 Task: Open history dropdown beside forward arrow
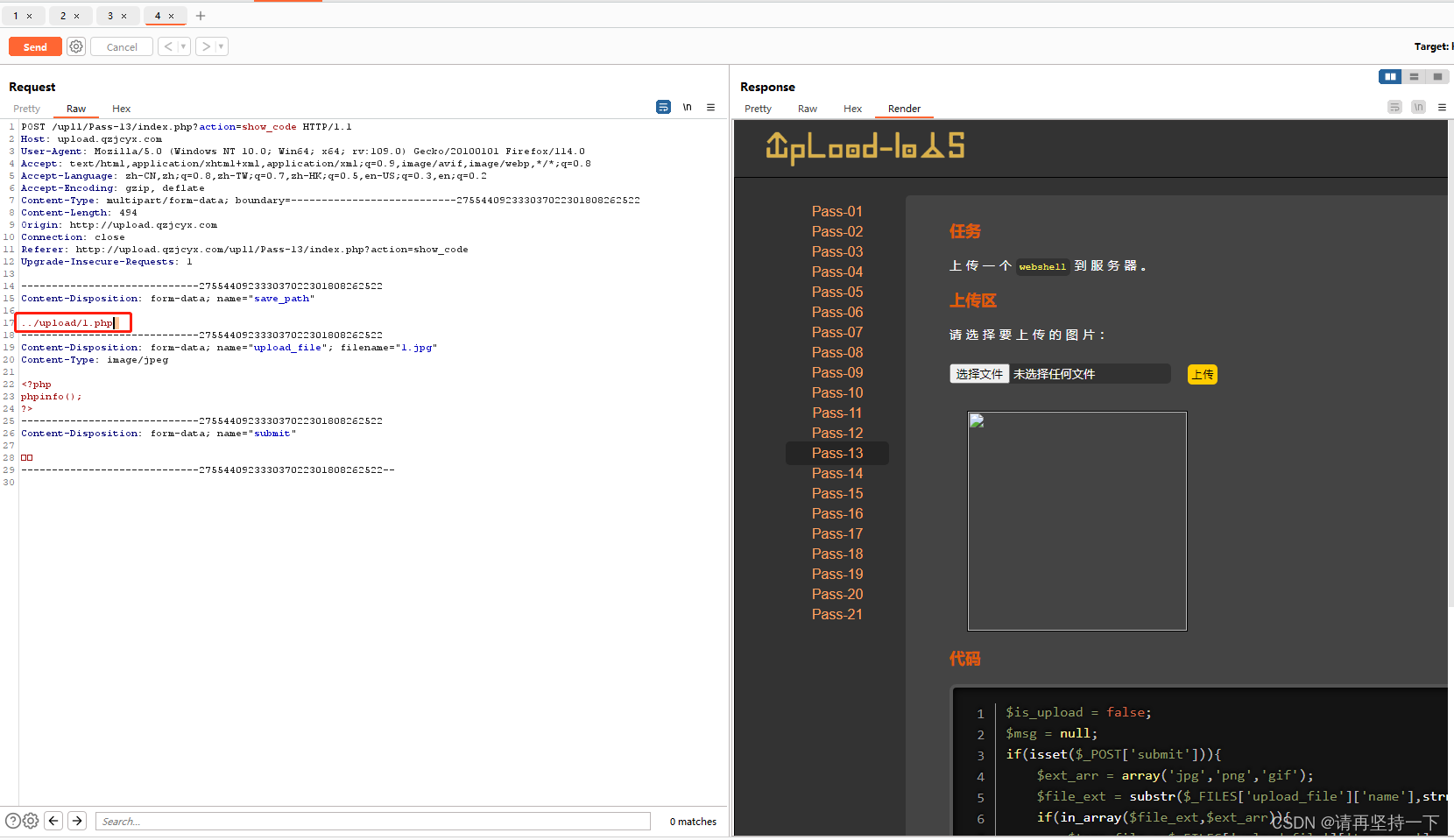[x=222, y=46]
